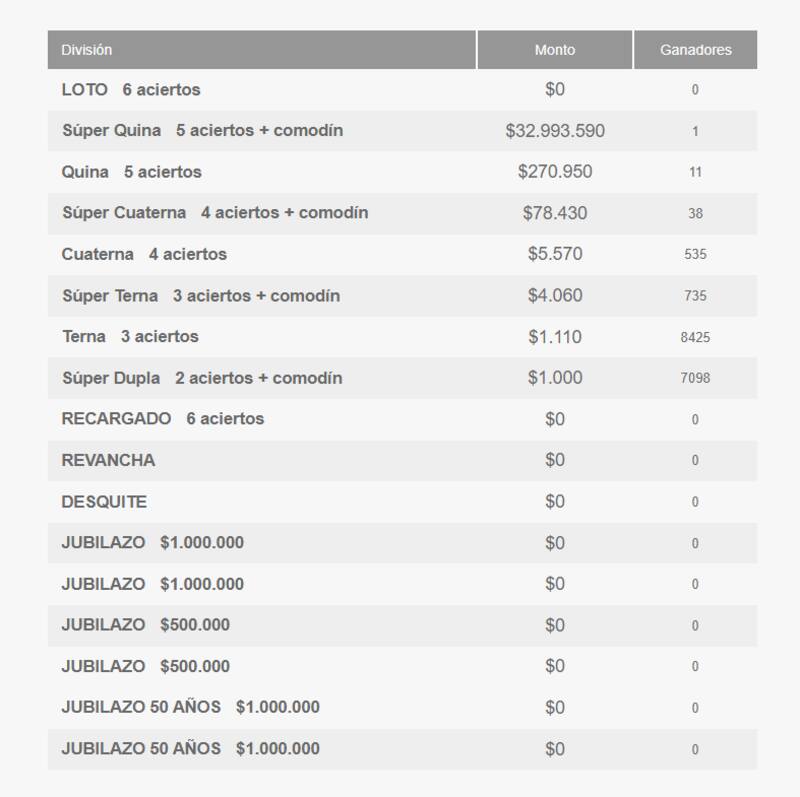
Task: Click the Quina 5 aciertos label
Action: [131, 172]
